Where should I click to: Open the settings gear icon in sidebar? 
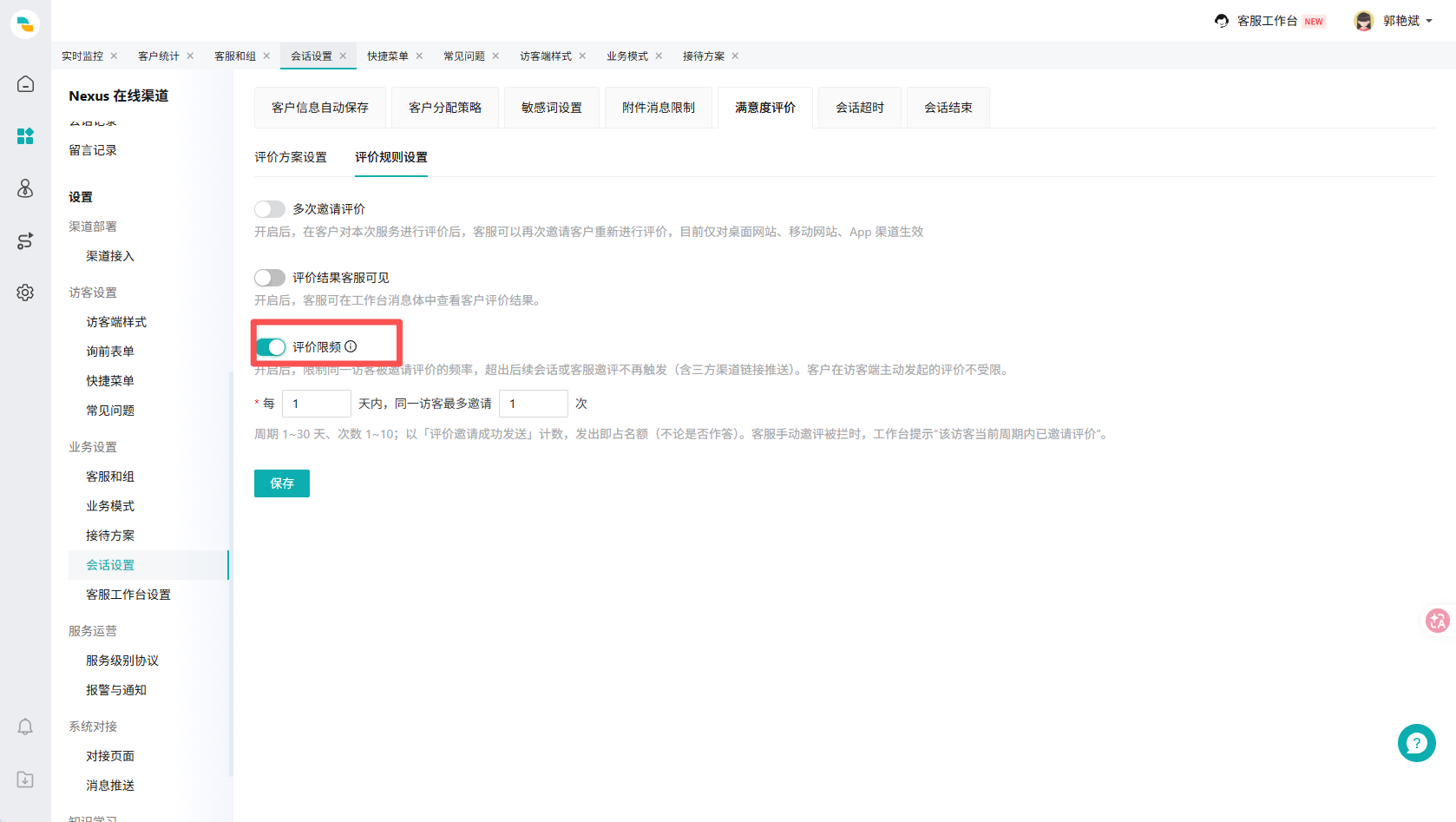click(25, 293)
